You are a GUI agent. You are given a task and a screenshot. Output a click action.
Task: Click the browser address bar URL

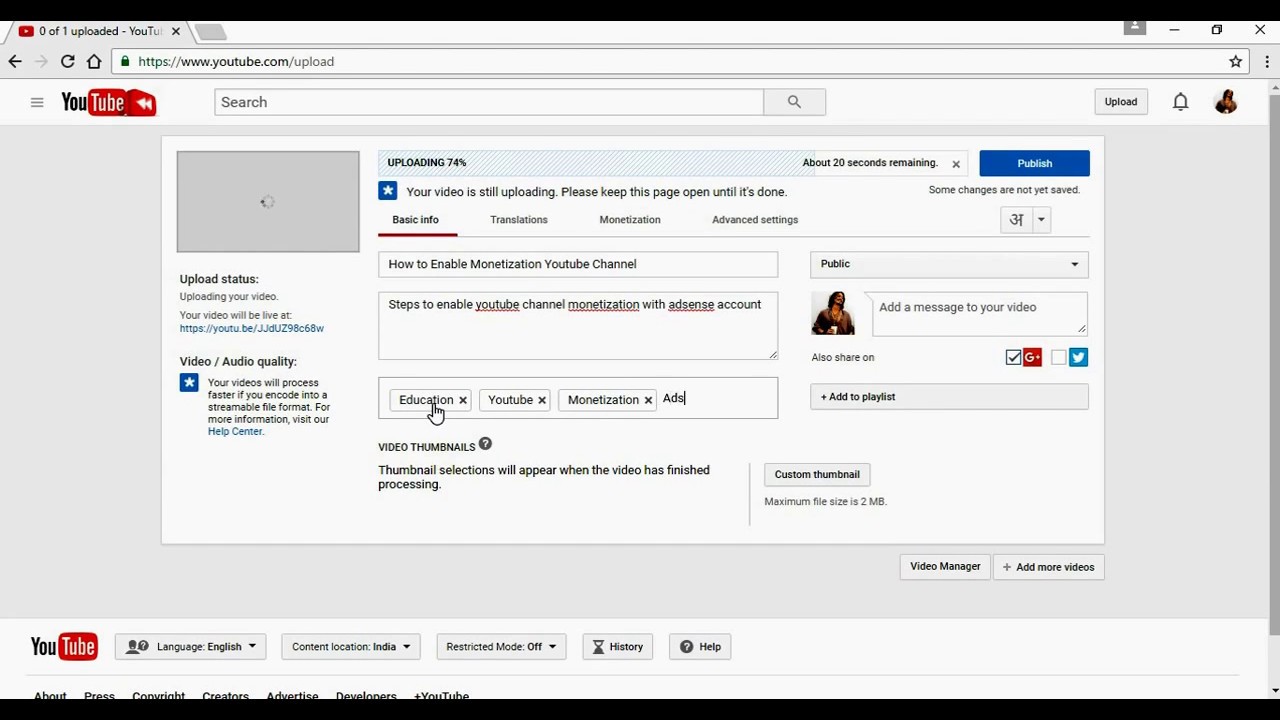click(x=236, y=61)
